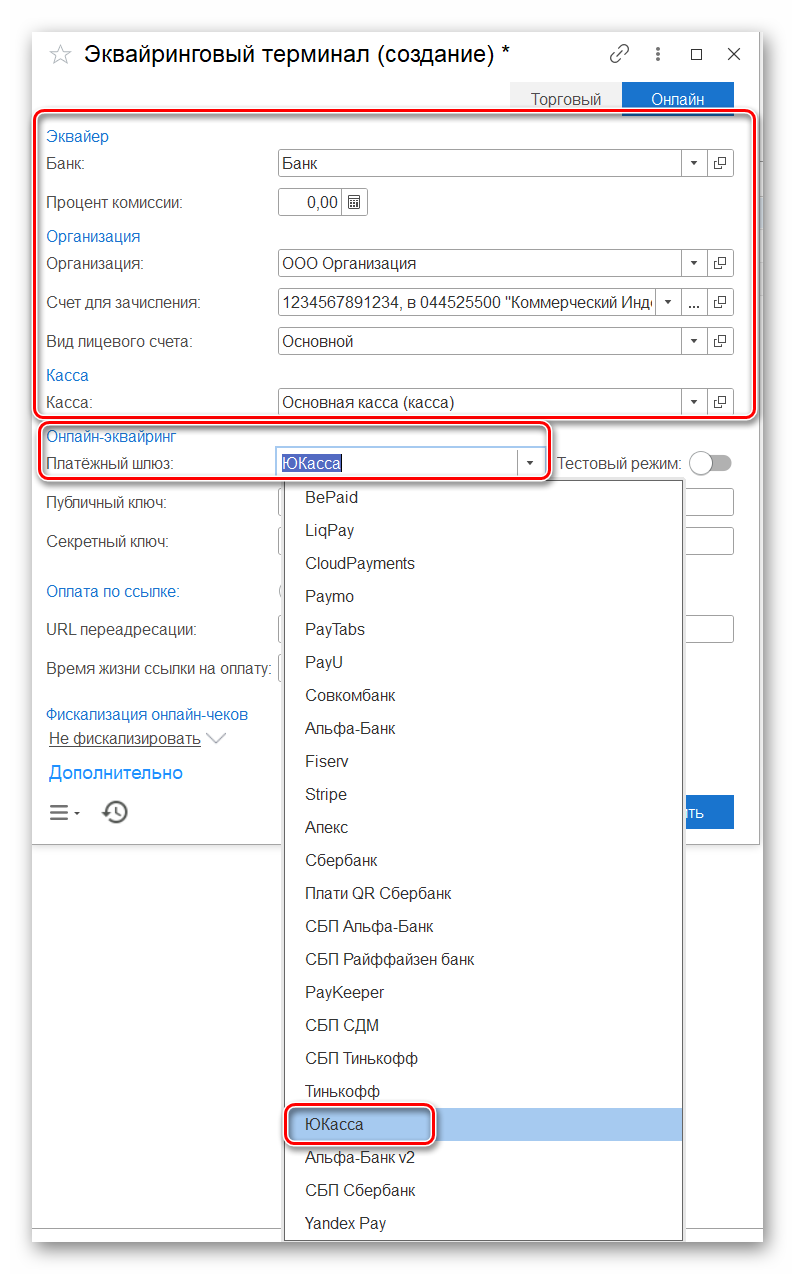This screenshot has width=795, height=1274.
Task: Switch to the Торговый tab
Action: [566, 99]
